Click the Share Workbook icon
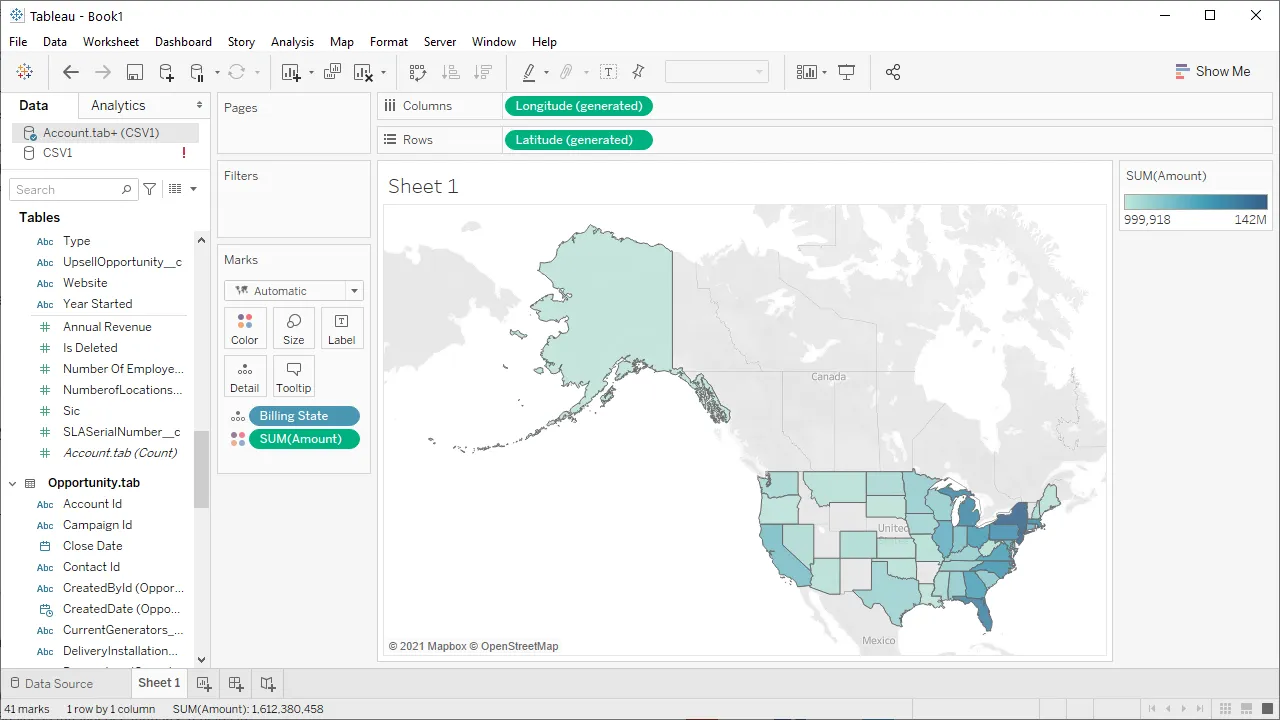Viewport: 1280px width, 720px height. click(893, 72)
